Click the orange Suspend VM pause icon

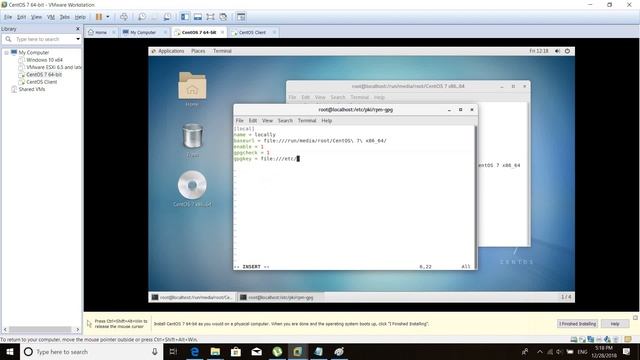click(x=99, y=17)
